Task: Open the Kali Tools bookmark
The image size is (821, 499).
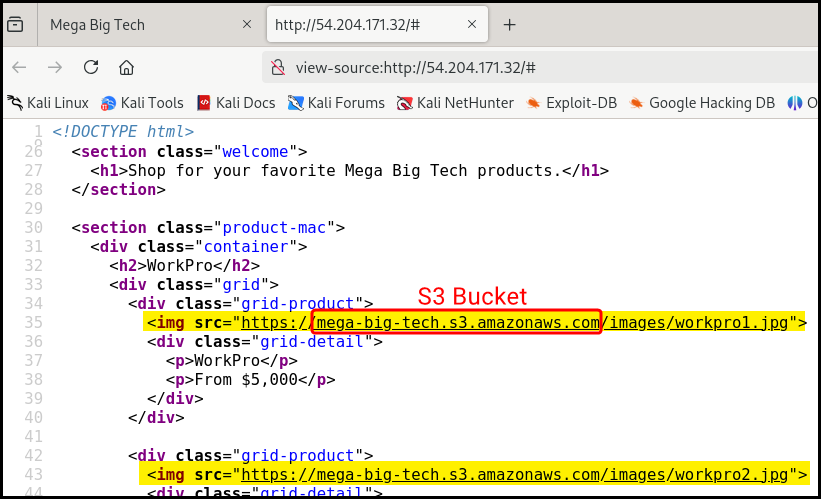Action: point(142,103)
